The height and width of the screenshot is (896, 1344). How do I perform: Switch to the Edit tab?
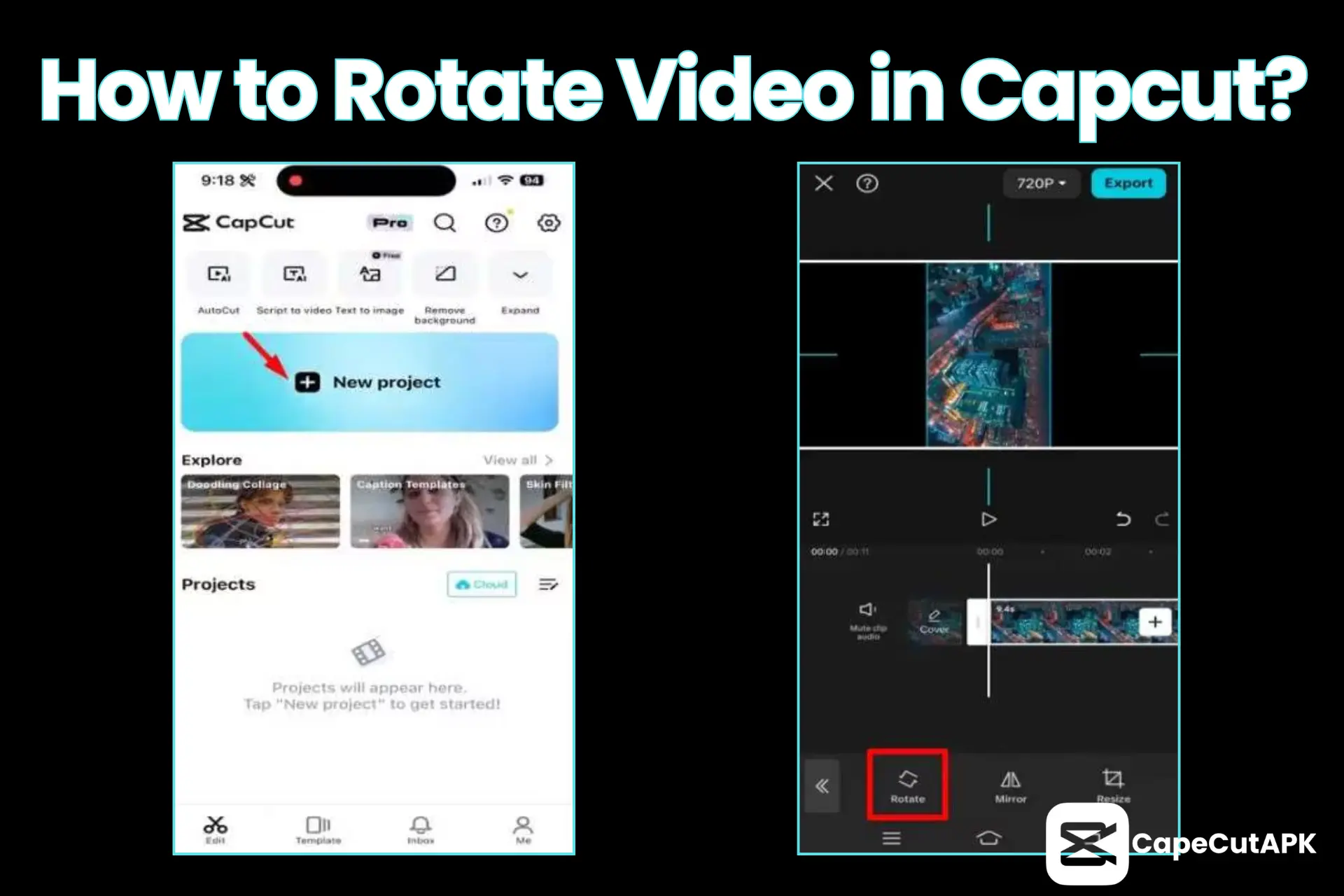pyautogui.click(x=216, y=830)
